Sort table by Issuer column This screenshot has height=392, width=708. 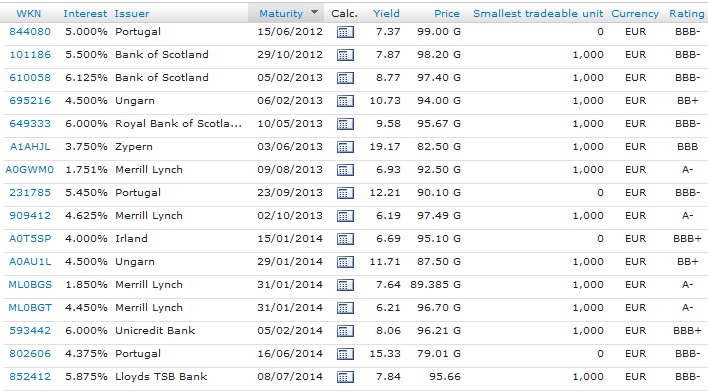pos(132,14)
